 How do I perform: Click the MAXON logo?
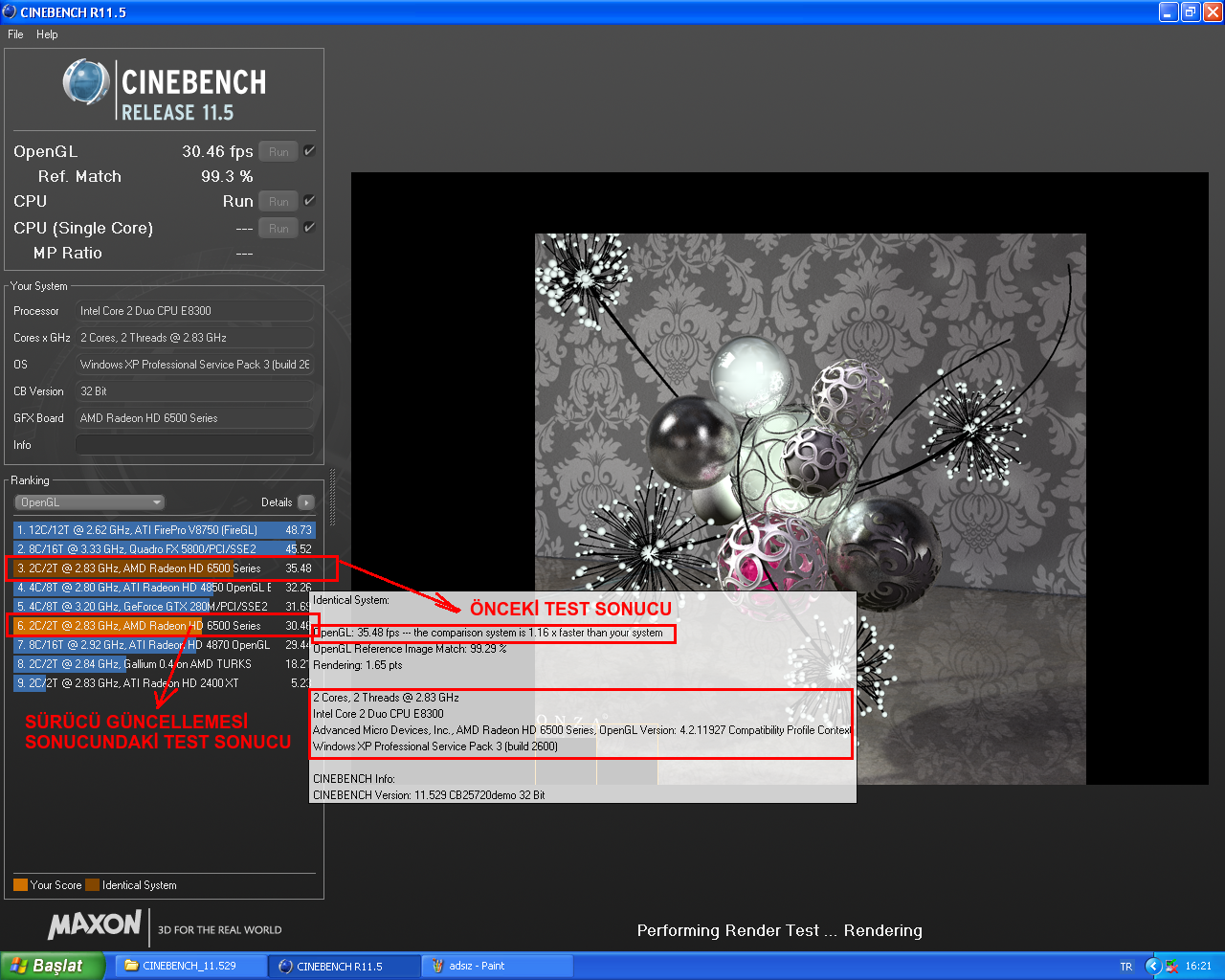click(94, 924)
